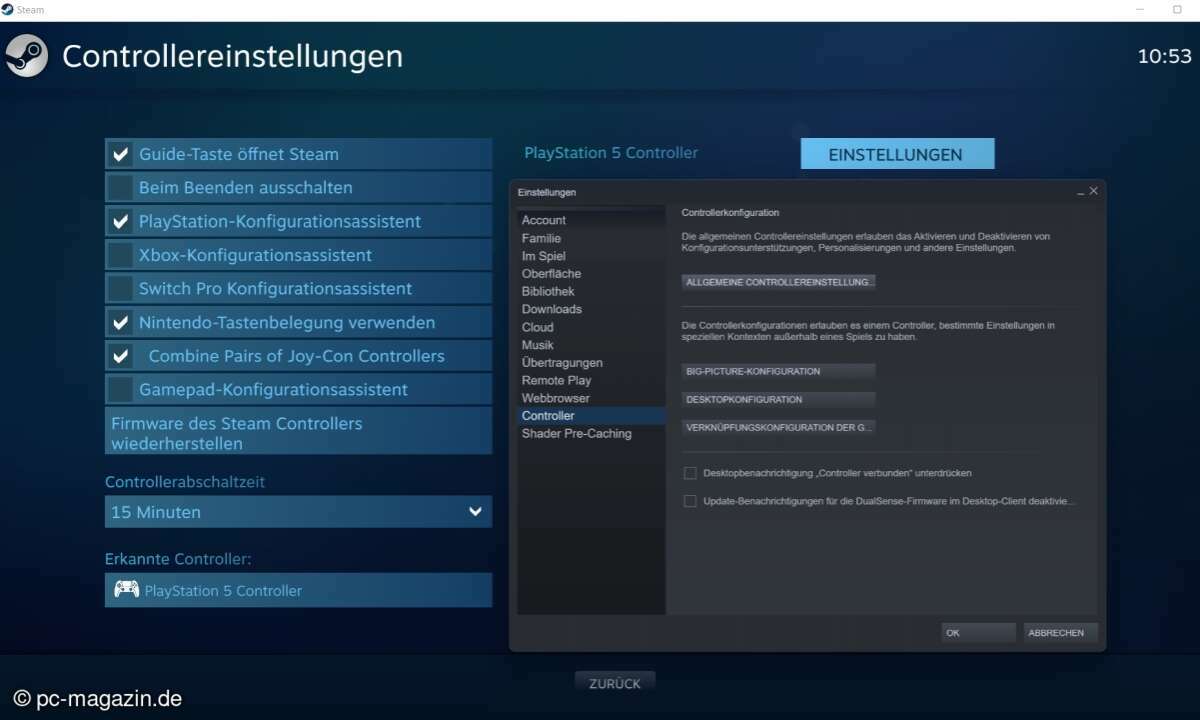Open Verknüpfungskonfiguration der G... button
Screen dimensions: 1200x720
tap(779, 427)
